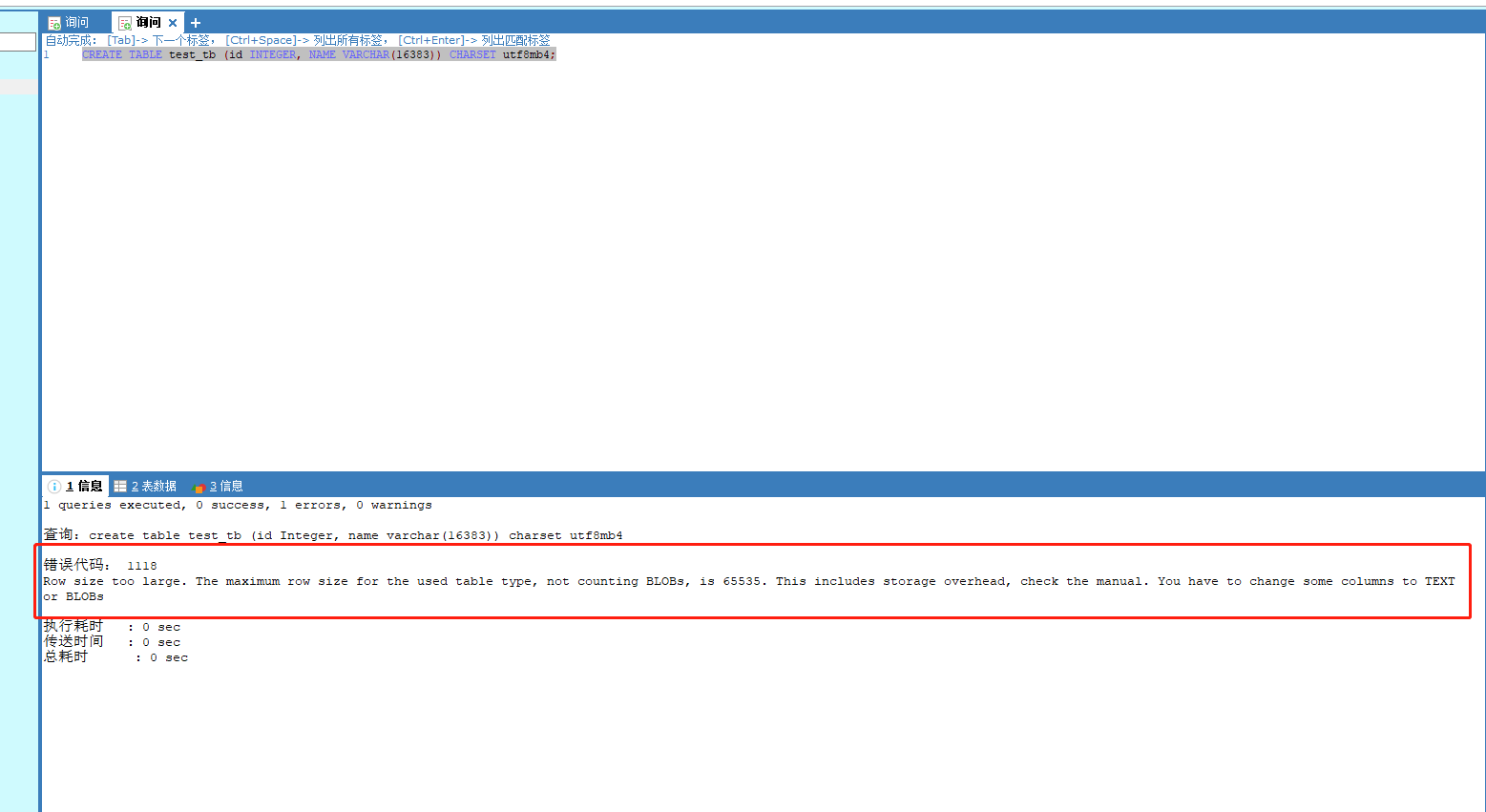The width and height of the screenshot is (1486, 812).
Task: Click the input field in the left sidebar
Action: [18, 41]
